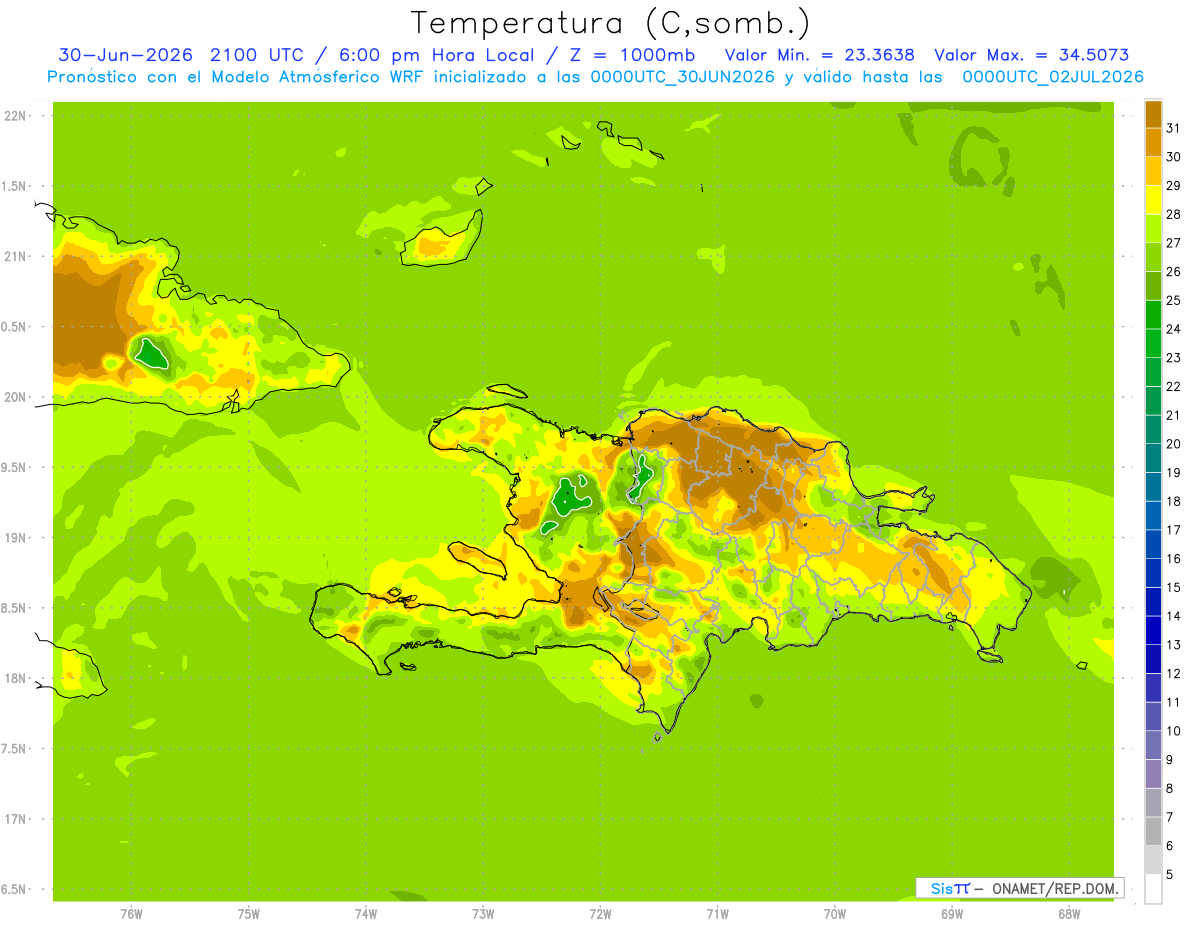
Task: Click the gray legend color between 6 and 7
Action: 1153,832
